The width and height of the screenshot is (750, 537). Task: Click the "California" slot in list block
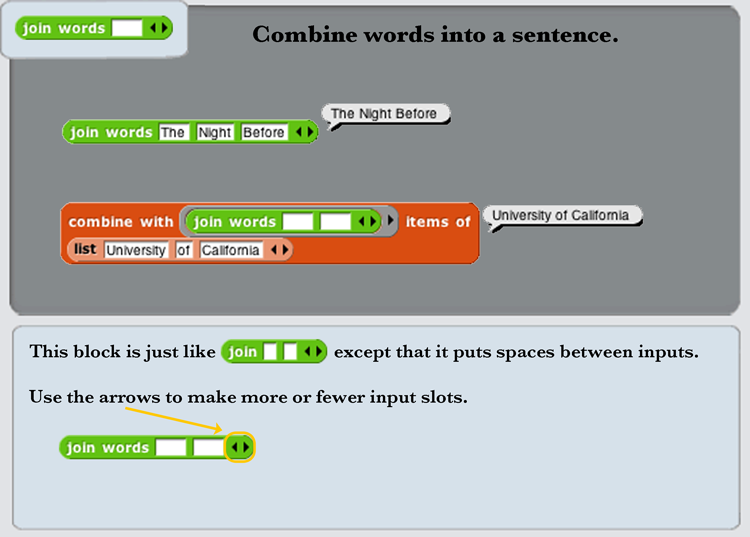tap(231, 250)
